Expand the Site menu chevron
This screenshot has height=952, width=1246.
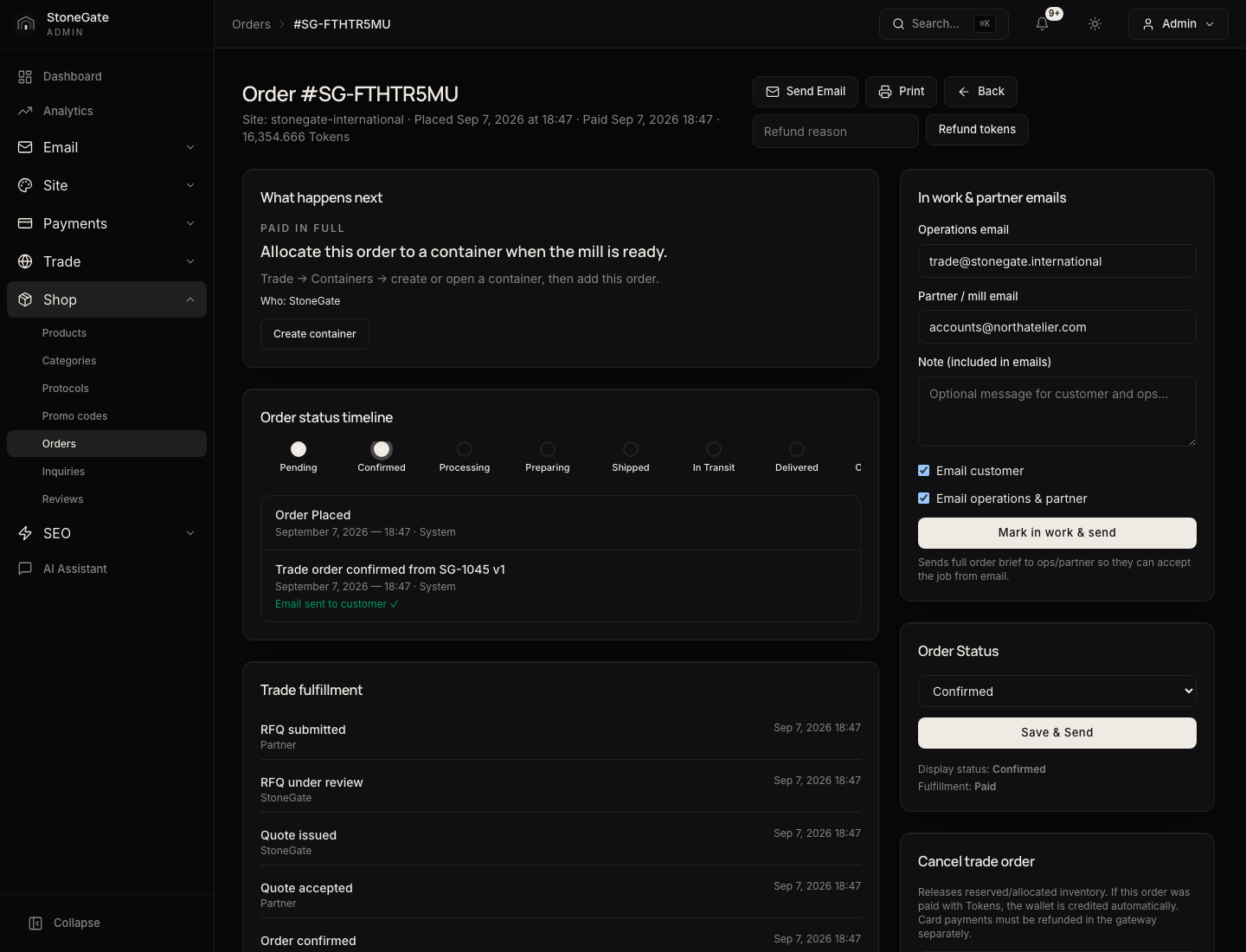[x=190, y=185]
